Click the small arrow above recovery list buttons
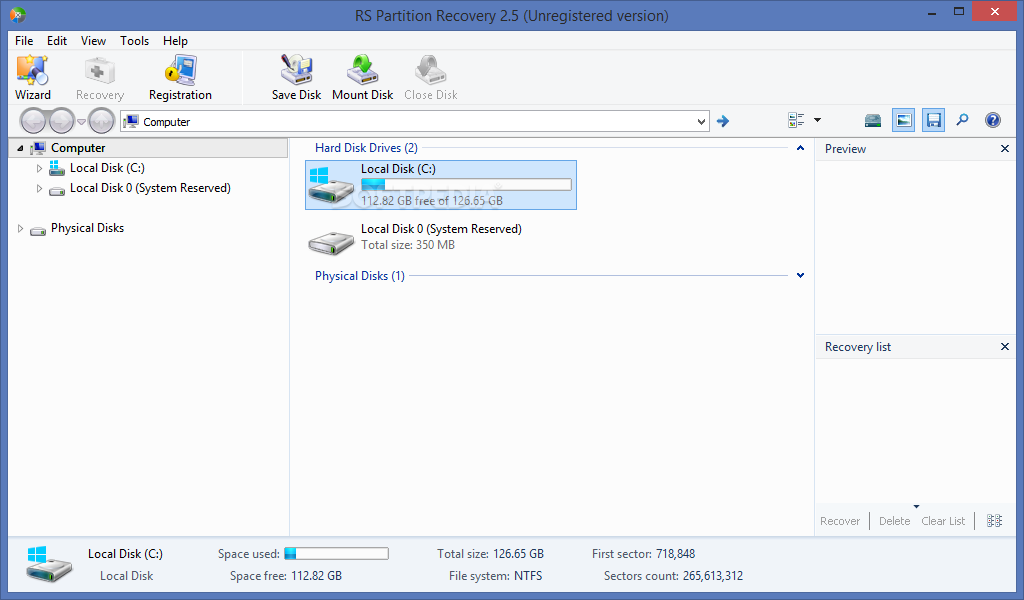1024x600 pixels. [916, 506]
